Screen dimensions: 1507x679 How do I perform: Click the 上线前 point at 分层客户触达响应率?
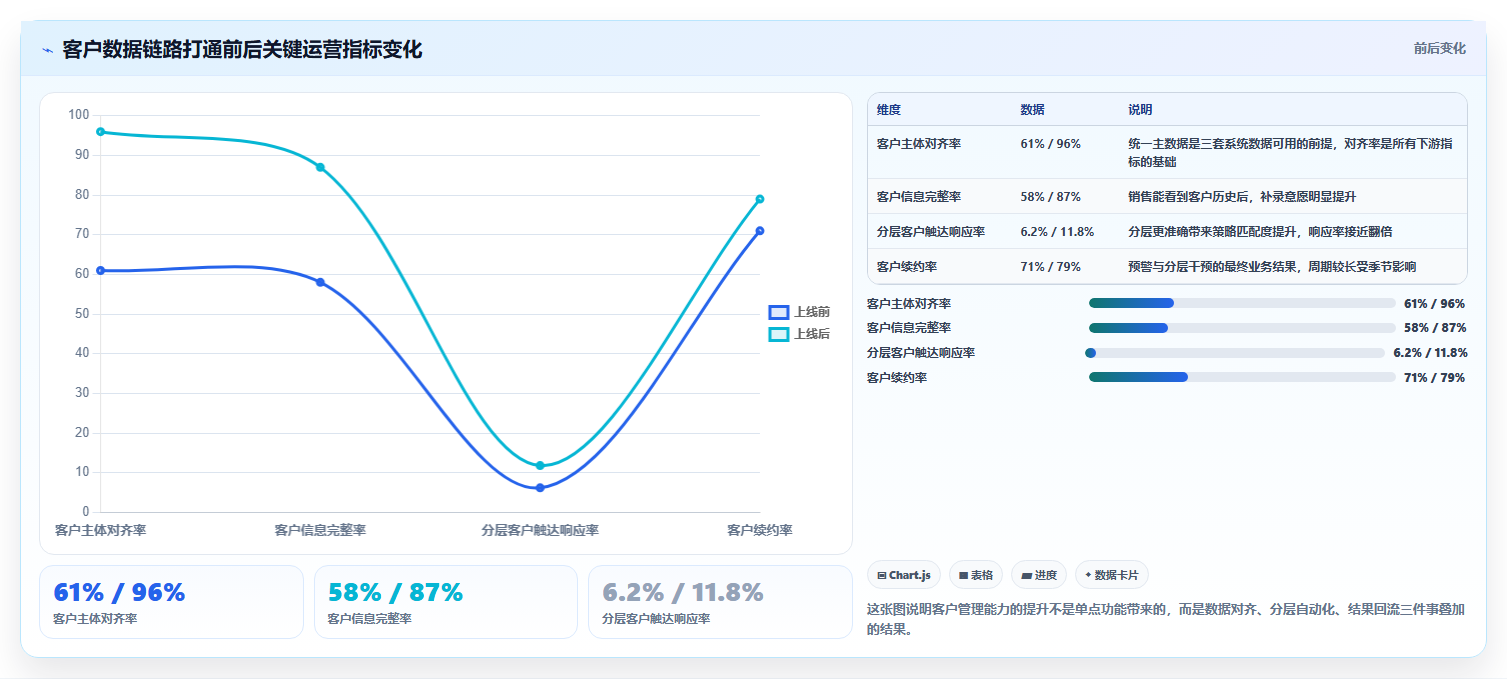pos(540,487)
